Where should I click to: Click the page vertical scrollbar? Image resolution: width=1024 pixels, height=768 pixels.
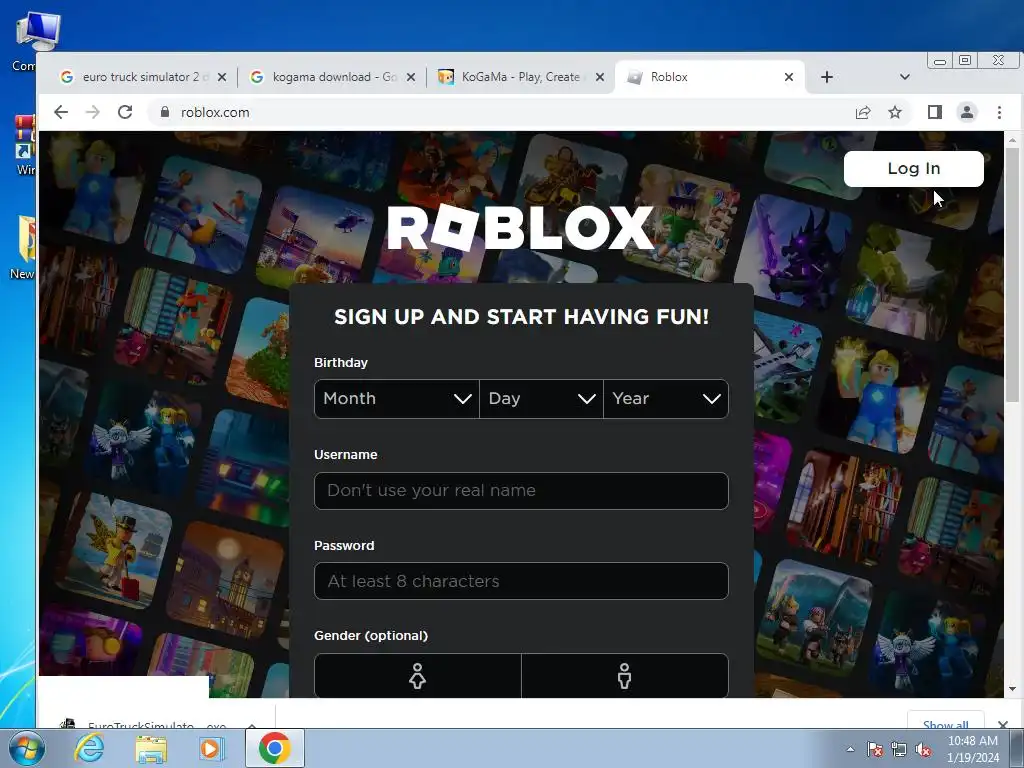click(1012, 274)
